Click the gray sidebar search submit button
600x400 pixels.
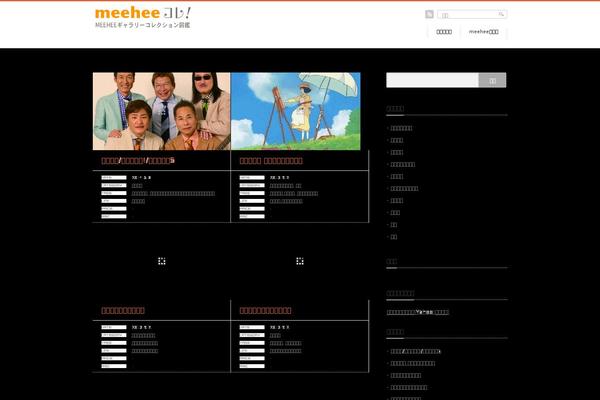pyautogui.click(x=492, y=80)
